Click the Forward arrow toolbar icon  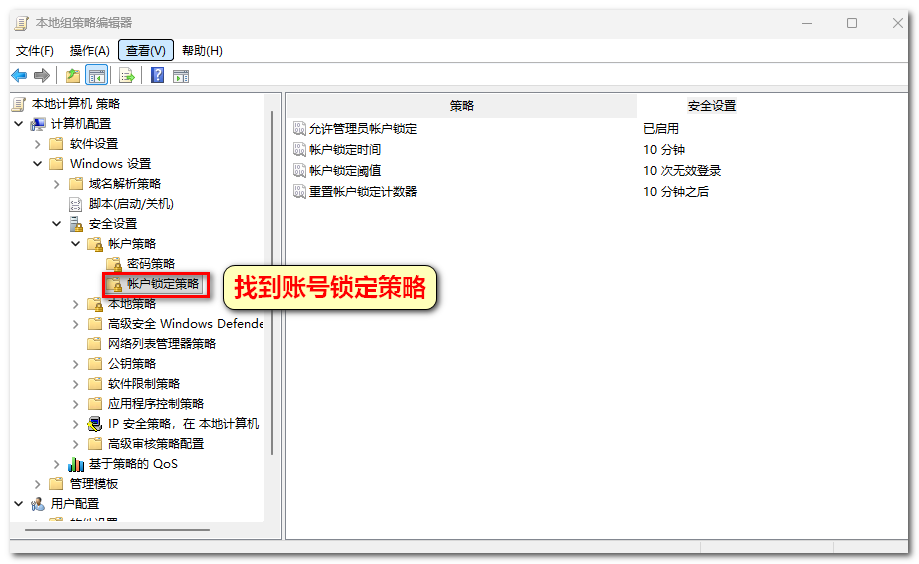coord(41,76)
